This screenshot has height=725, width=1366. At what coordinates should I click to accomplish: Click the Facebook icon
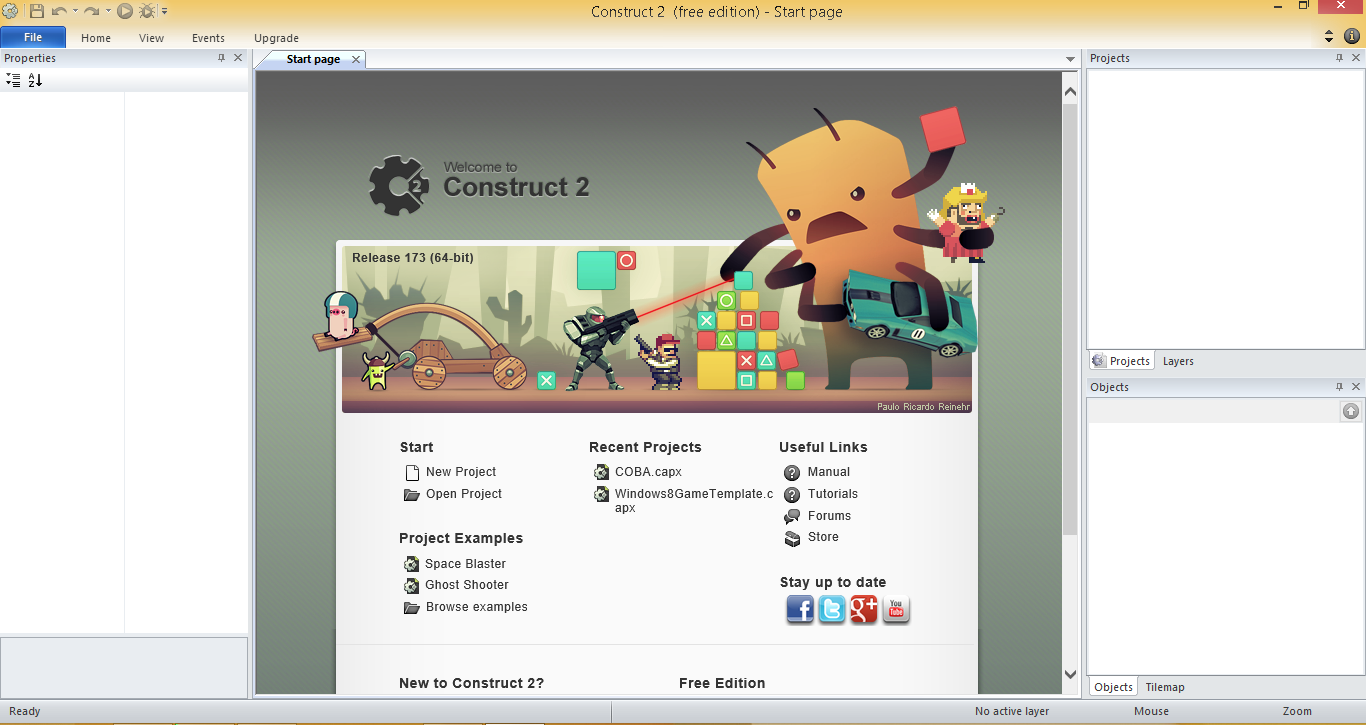pos(800,609)
